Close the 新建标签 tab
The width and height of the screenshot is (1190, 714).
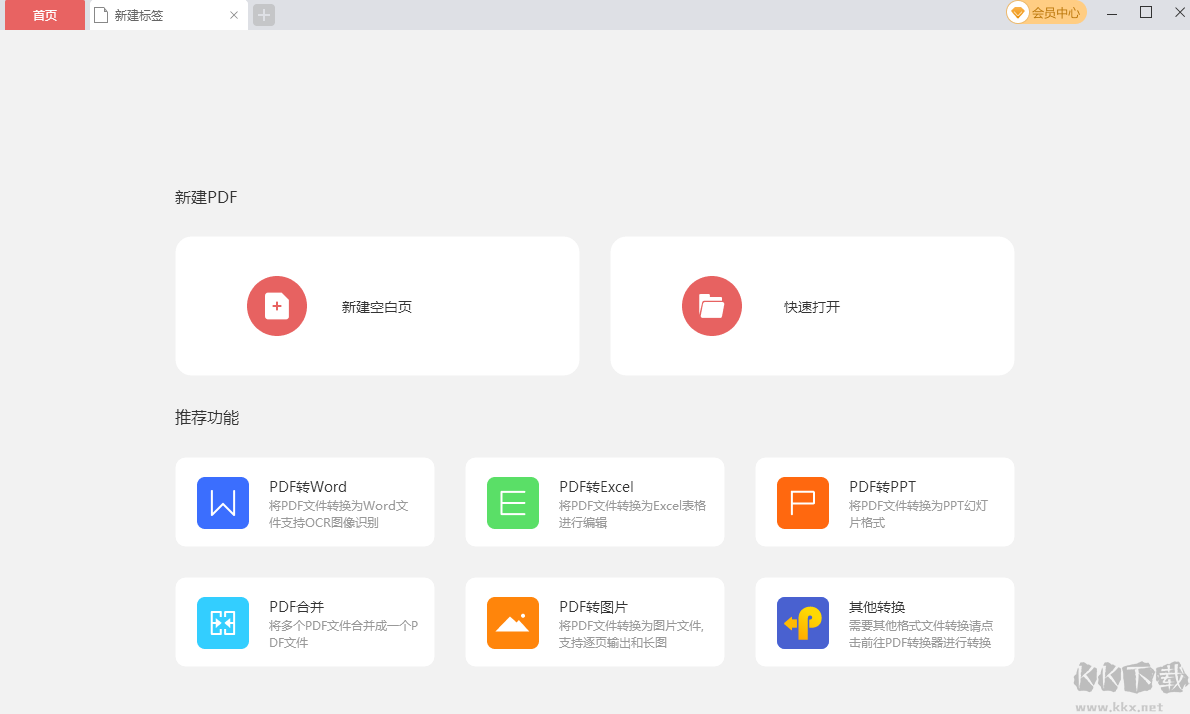pos(233,15)
